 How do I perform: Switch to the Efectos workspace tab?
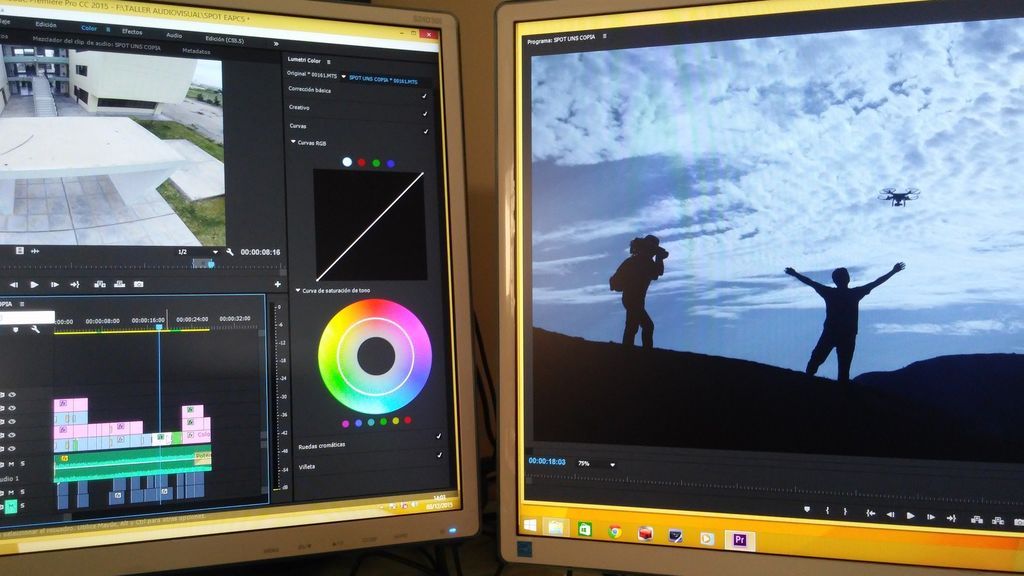[131, 32]
